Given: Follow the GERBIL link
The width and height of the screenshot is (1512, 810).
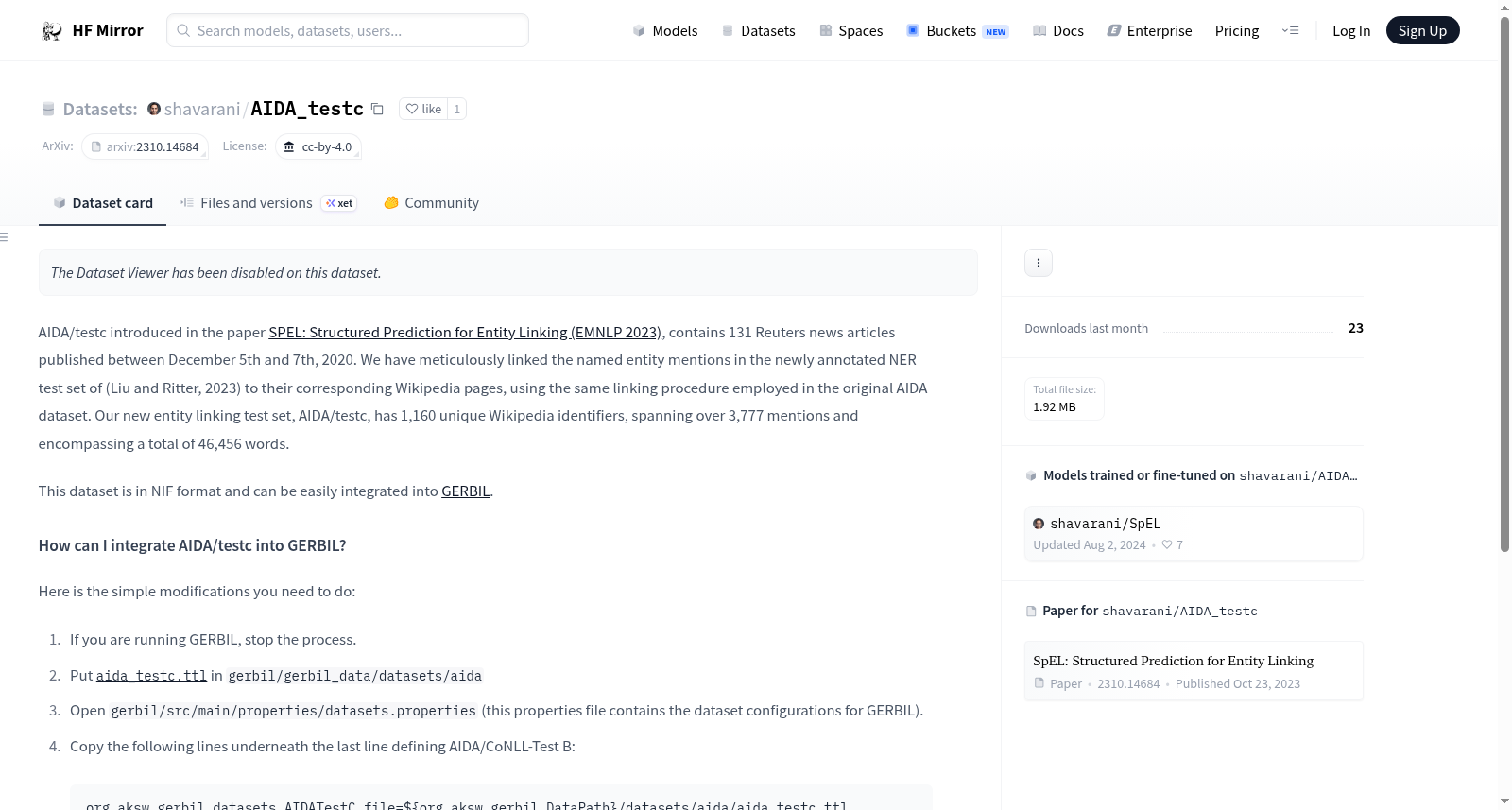Looking at the screenshot, I should pyautogui.click(x=466, y=491).
